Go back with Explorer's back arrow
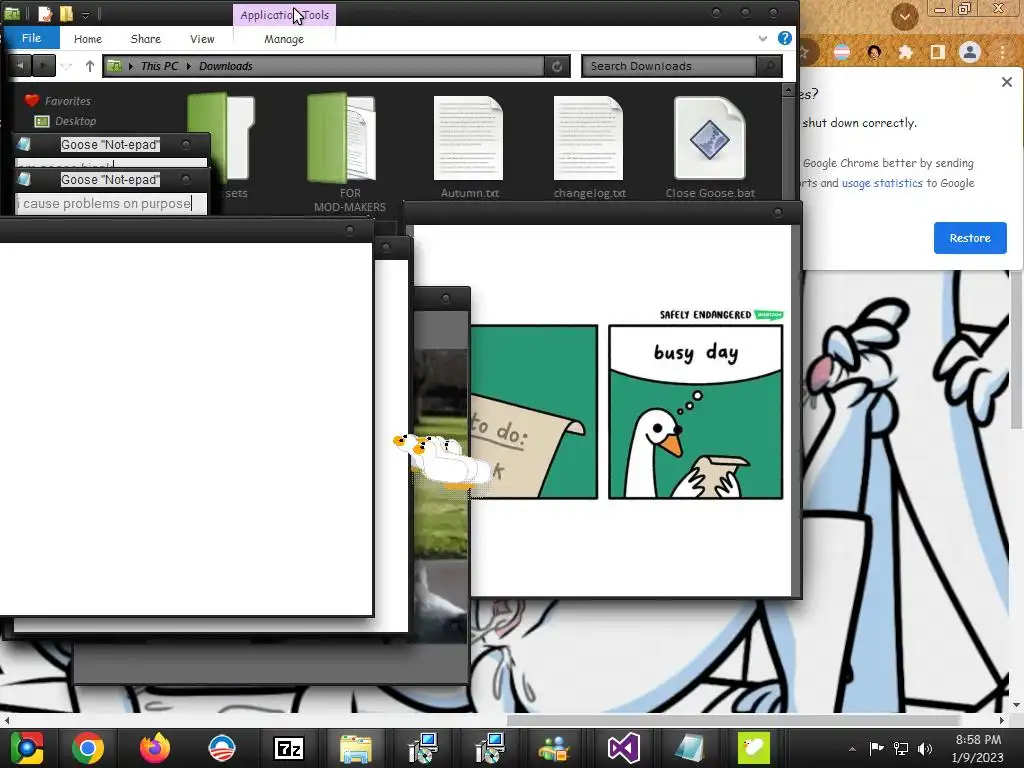 [x=21, y=66]
